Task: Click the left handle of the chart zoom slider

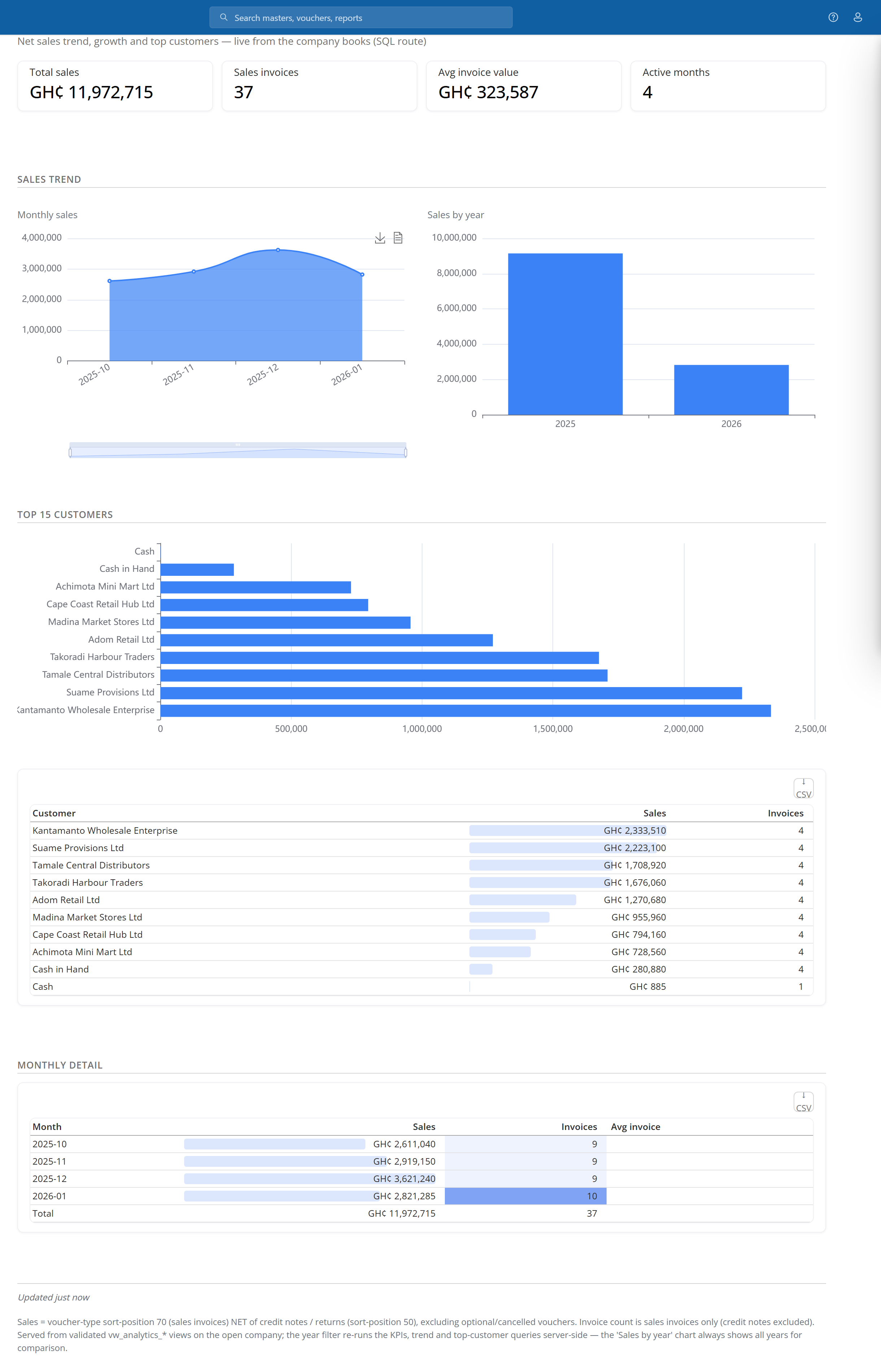Action: click(x=70, y=453)
